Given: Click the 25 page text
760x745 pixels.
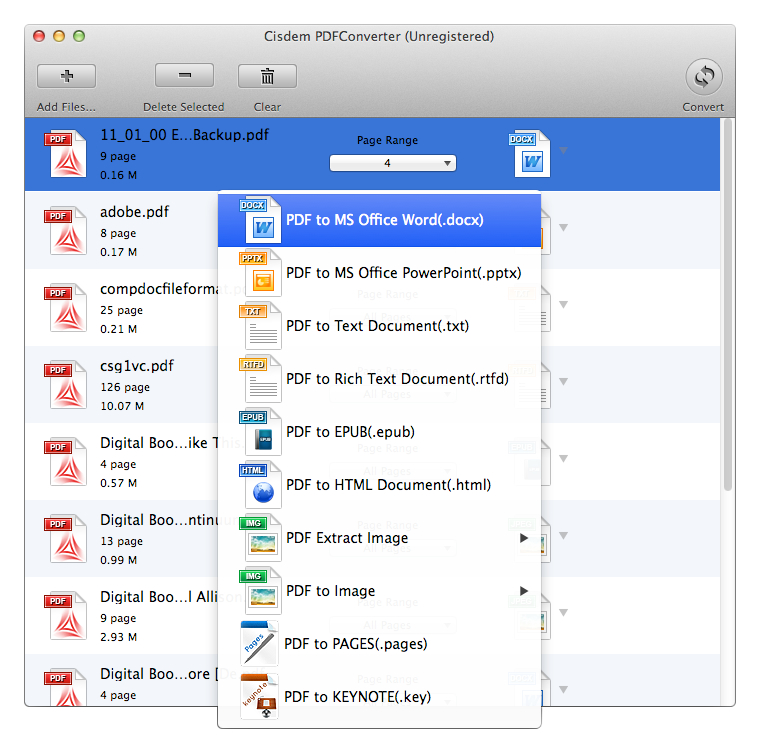Looking at the screenshot, I should [122, 310].
